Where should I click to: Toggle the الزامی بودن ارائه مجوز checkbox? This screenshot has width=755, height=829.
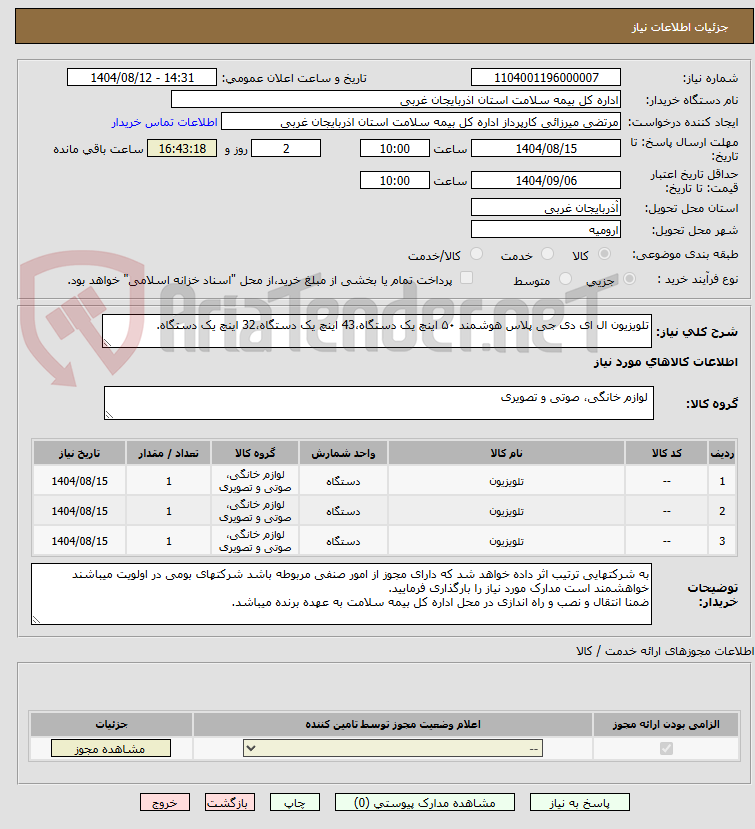point(666,748)
